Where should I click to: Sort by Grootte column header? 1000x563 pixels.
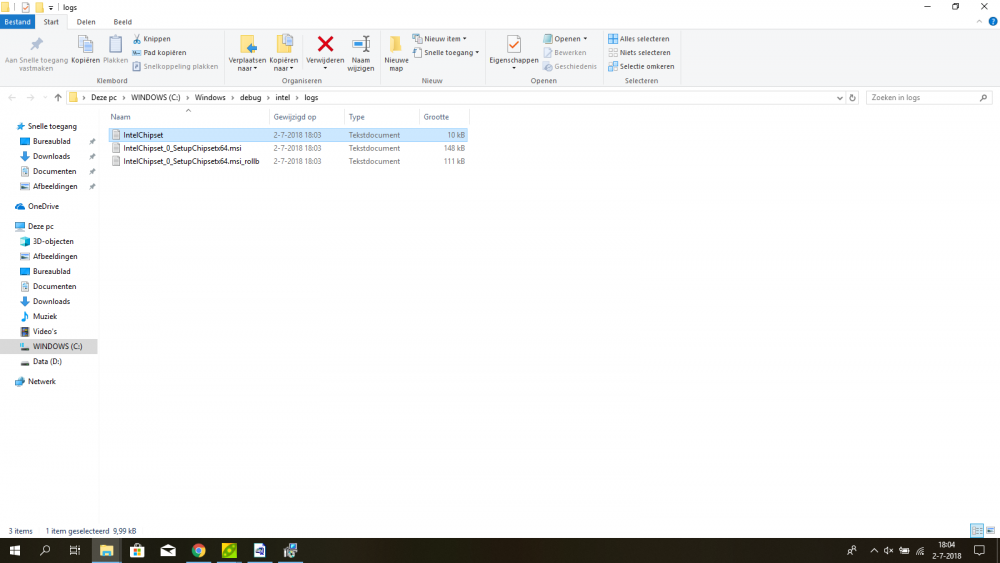(x=444, y=117)
